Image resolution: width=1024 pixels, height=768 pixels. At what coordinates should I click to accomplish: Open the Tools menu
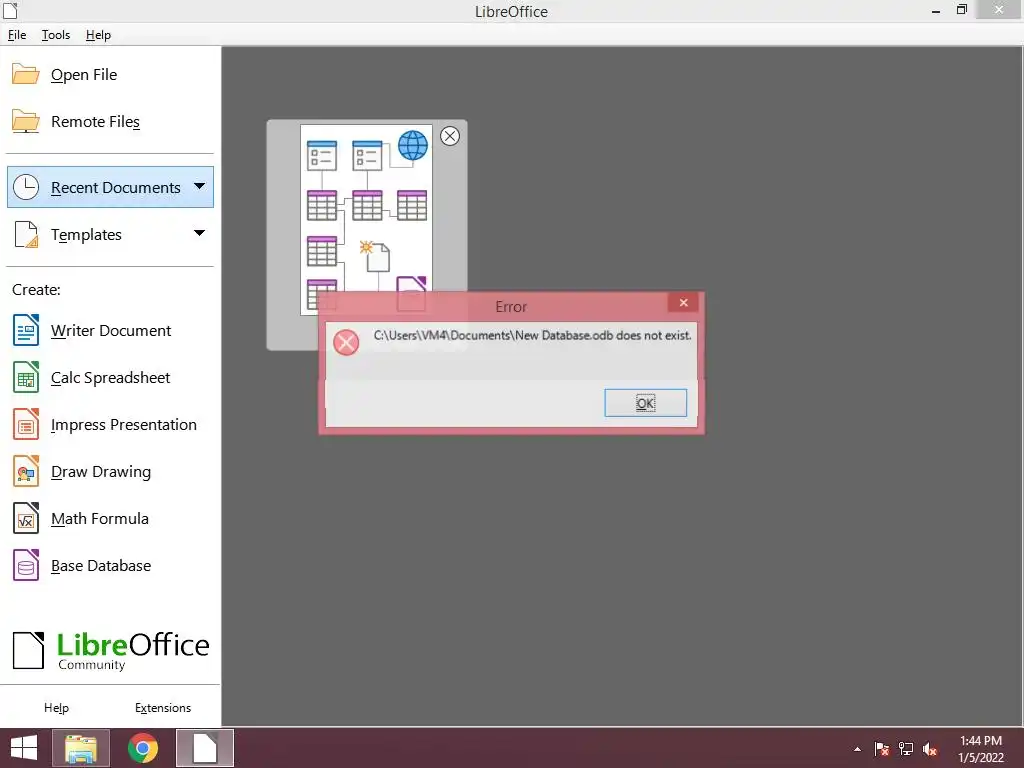tap(56, 35)
